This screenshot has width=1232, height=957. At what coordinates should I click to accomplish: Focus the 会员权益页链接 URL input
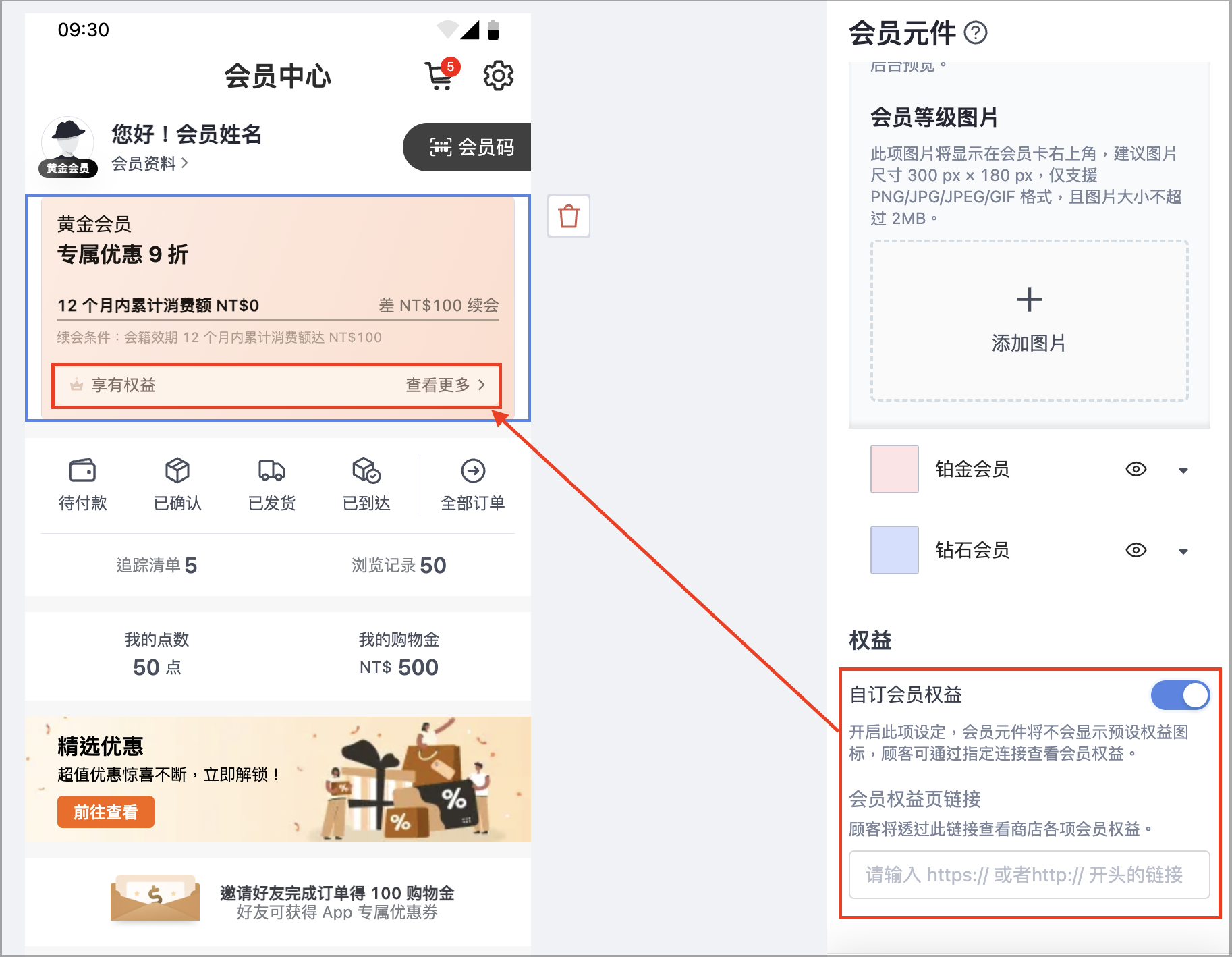click(x=1030, y=875)
